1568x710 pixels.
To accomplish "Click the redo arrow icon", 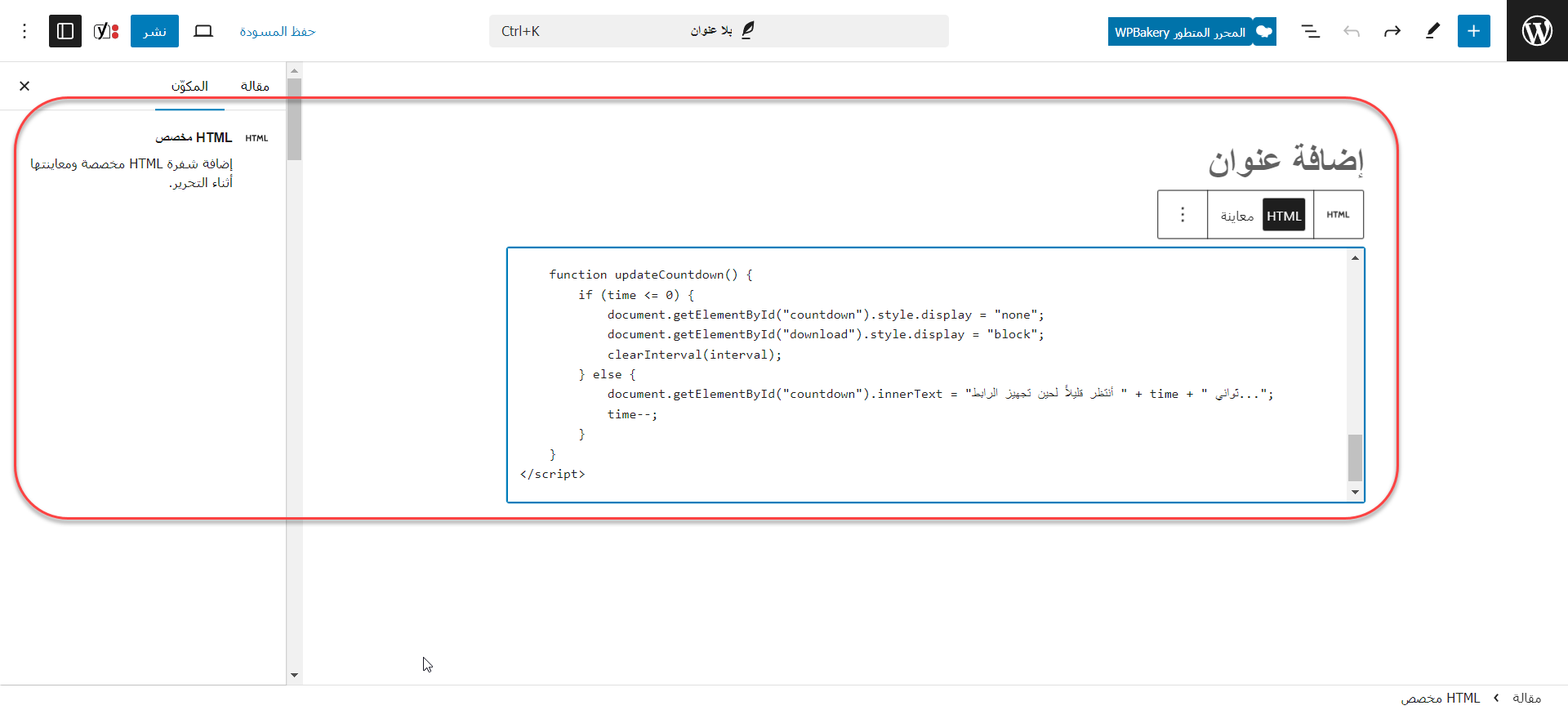I will [1392, 31].
